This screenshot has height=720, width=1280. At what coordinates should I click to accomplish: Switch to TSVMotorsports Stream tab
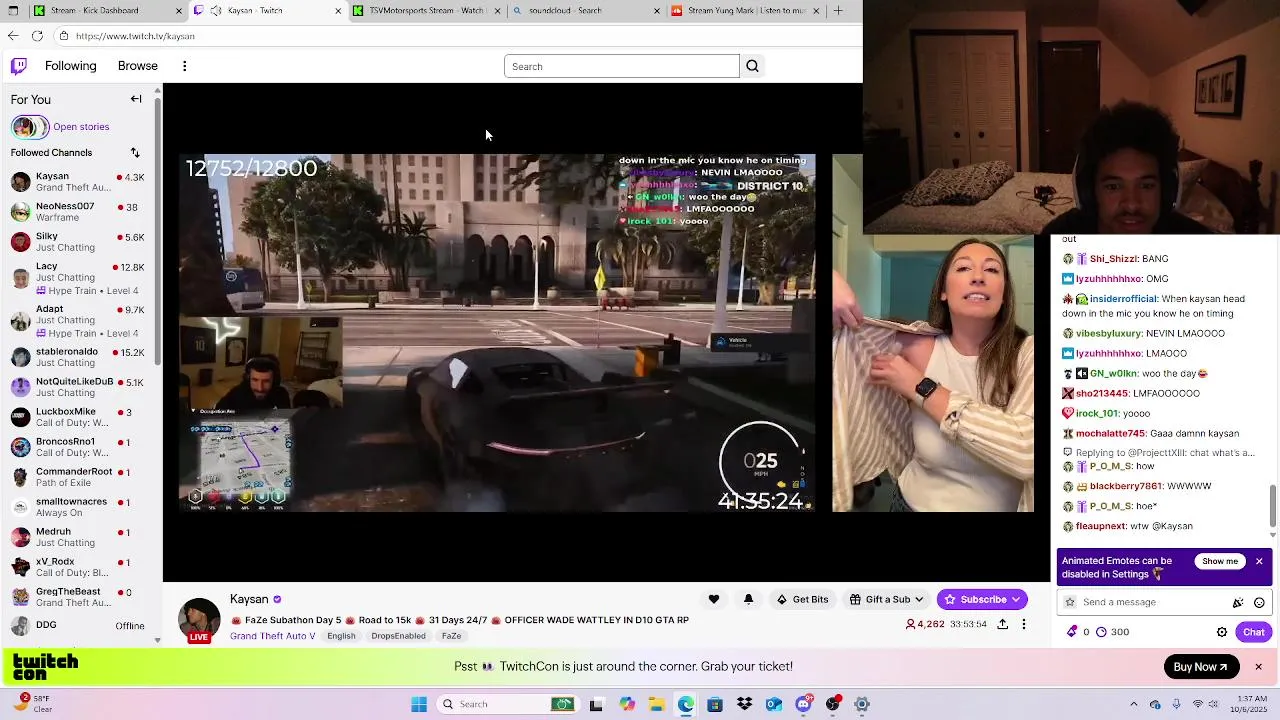tap(426, 11)
